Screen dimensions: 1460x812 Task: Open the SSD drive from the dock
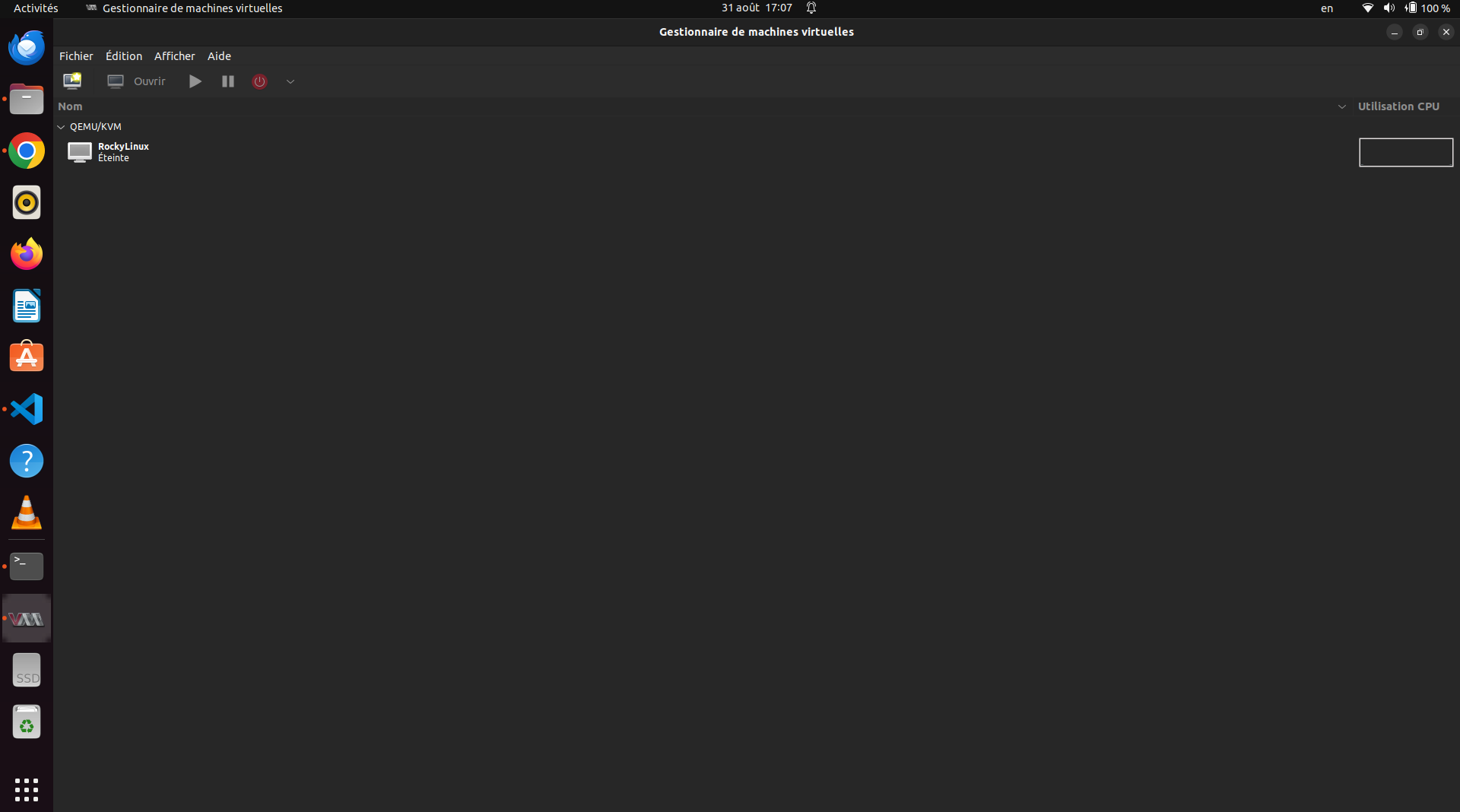[27, 671]
